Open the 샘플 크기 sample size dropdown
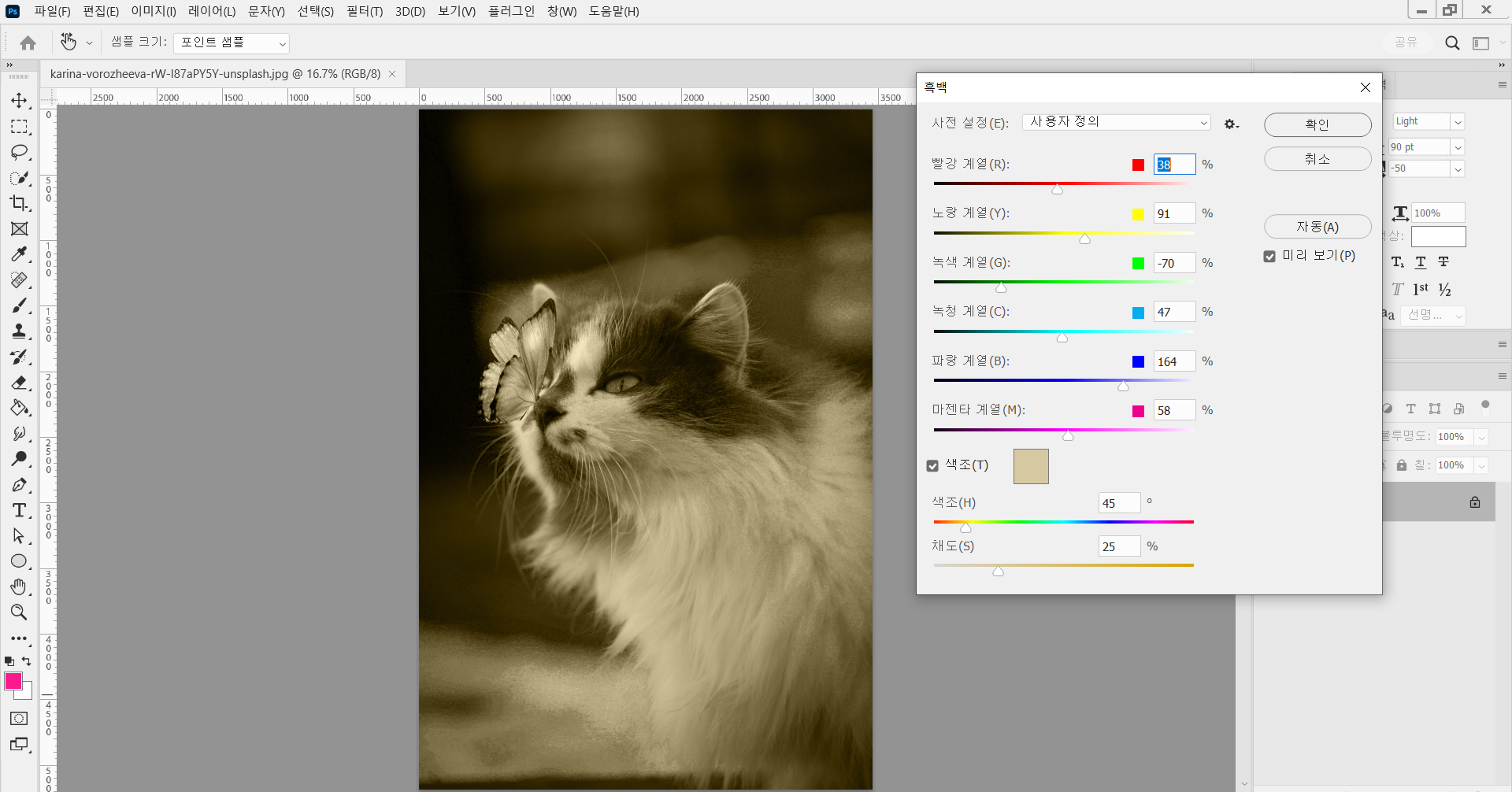This screenshot has height=792, width=1512. point(232,43)
